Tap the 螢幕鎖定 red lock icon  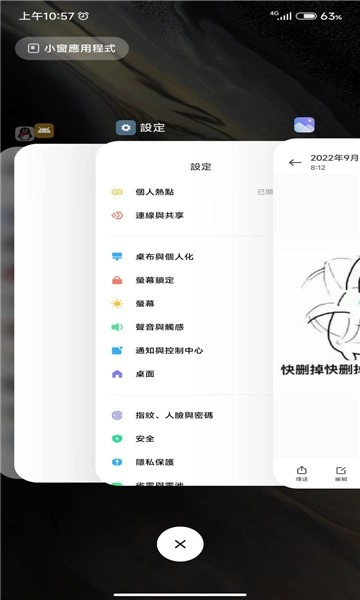click(x=117, y=280)
